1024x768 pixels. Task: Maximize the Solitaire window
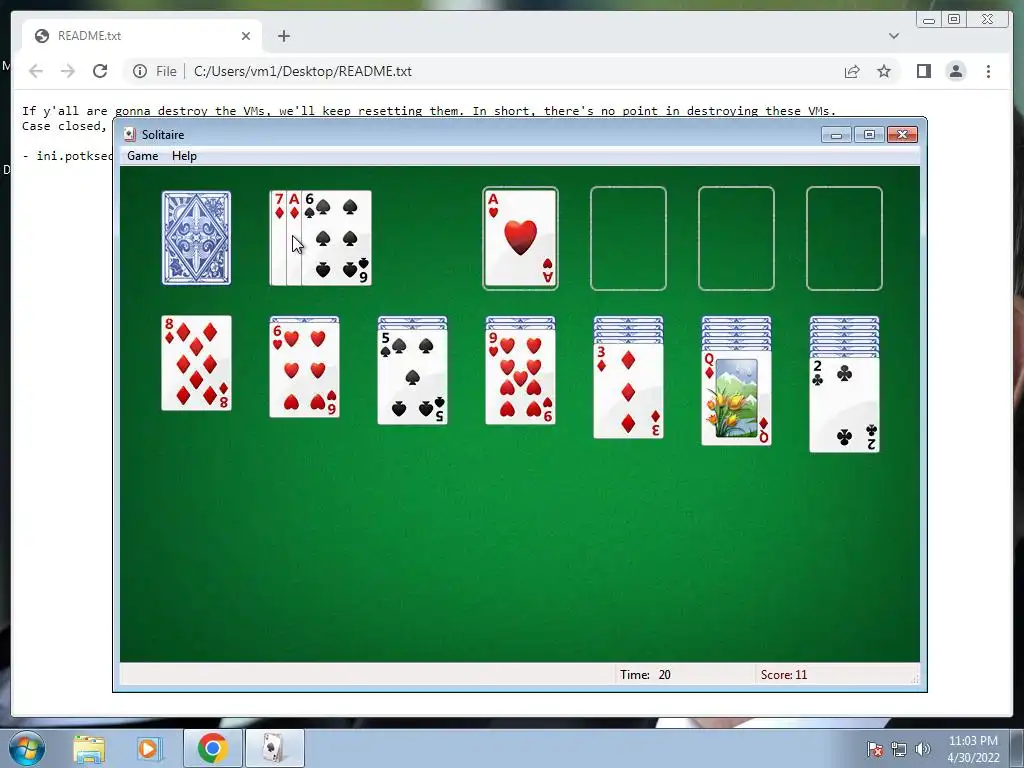(869, 135)
